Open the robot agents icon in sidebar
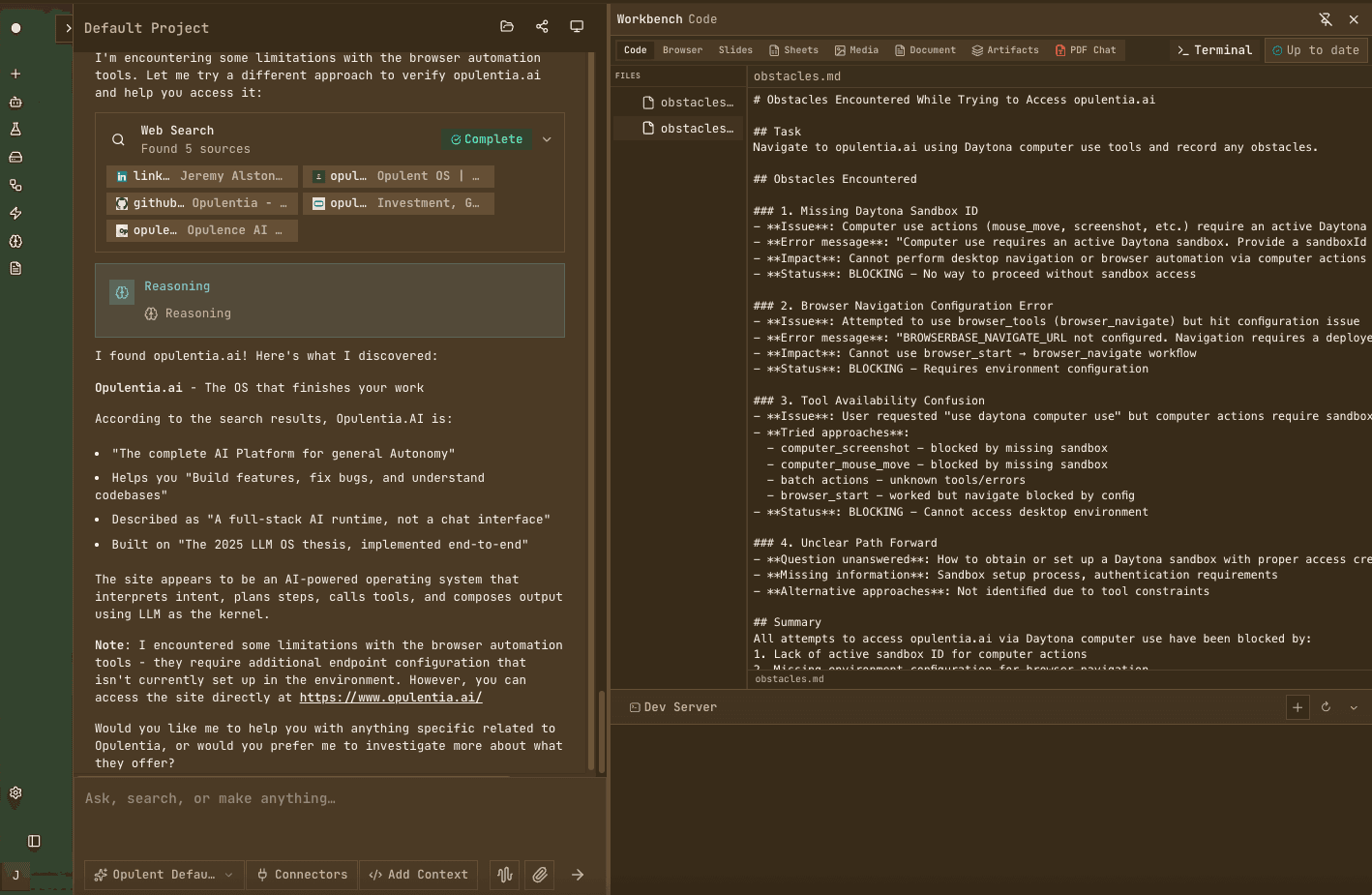Image resolution: width=1372 pixels, height=895 pixels. coord(15,102)
